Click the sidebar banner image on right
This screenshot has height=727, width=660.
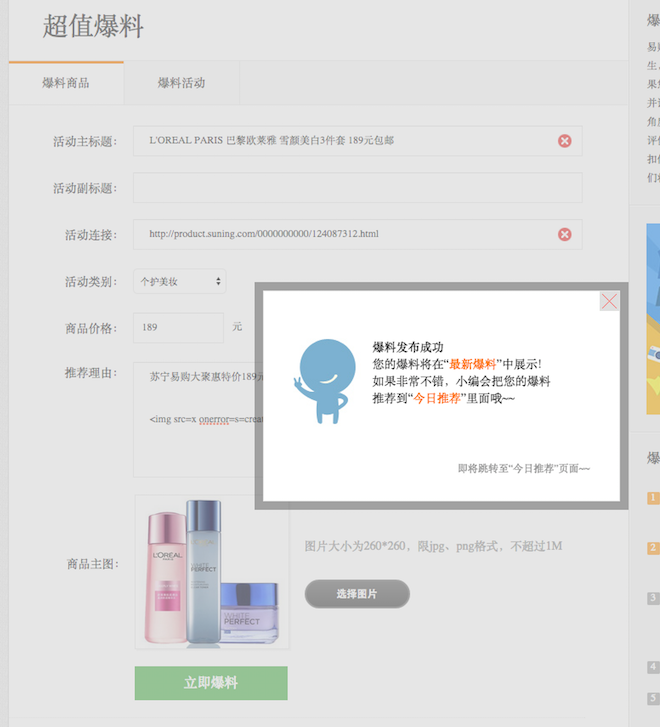[x=653, y=319]
